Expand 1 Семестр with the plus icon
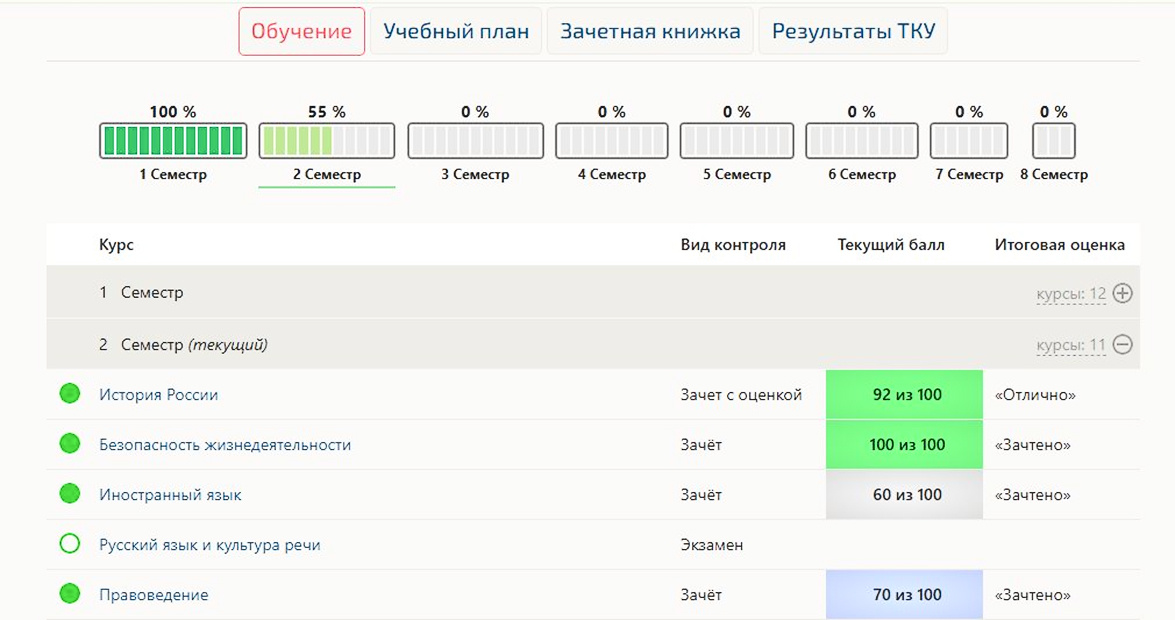The height and width of the screenshot is (620, 1175). (x=1123, y=293)
